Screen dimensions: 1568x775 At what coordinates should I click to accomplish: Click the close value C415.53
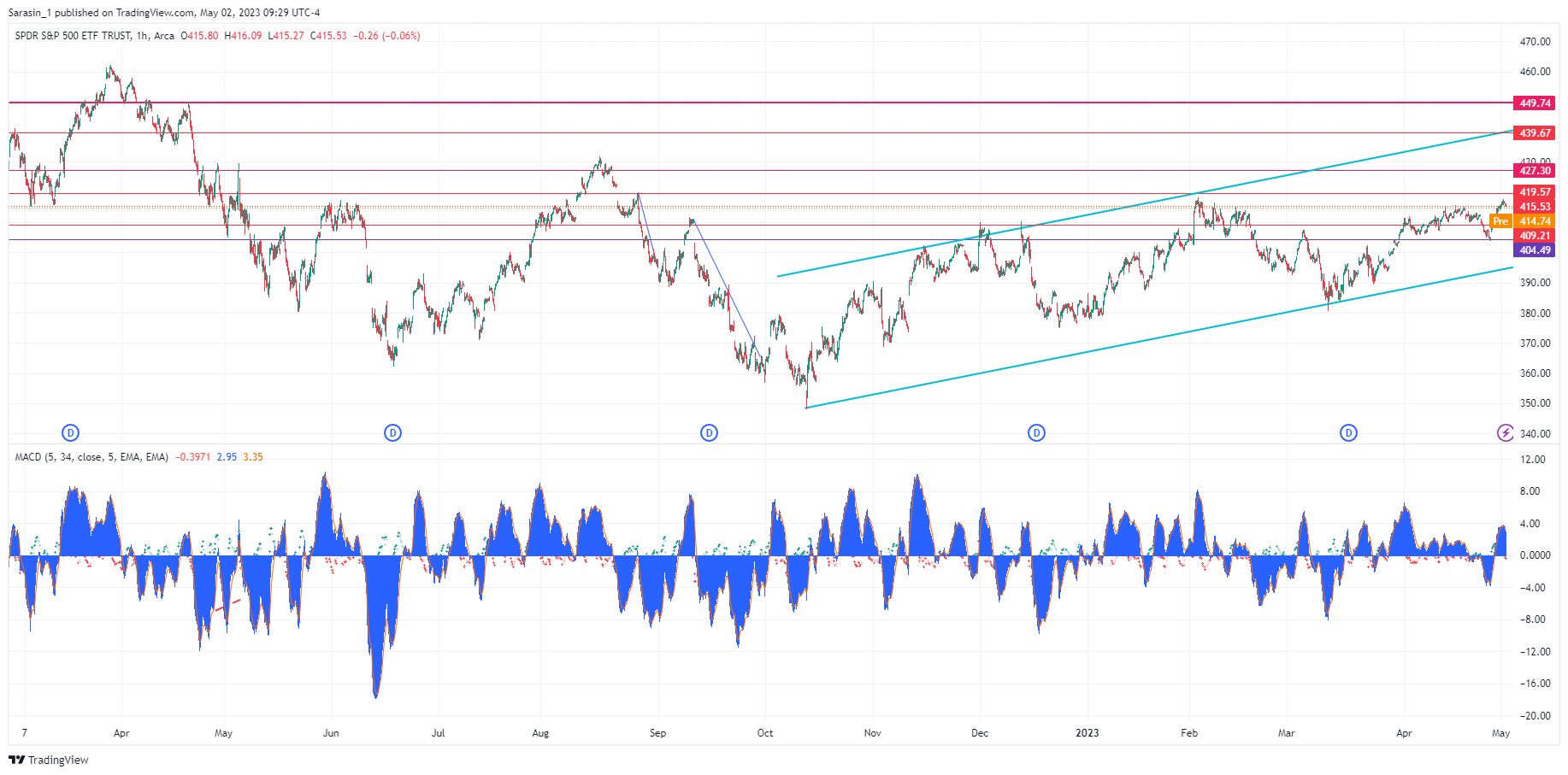pyautogui.click(x=328, y=36)
